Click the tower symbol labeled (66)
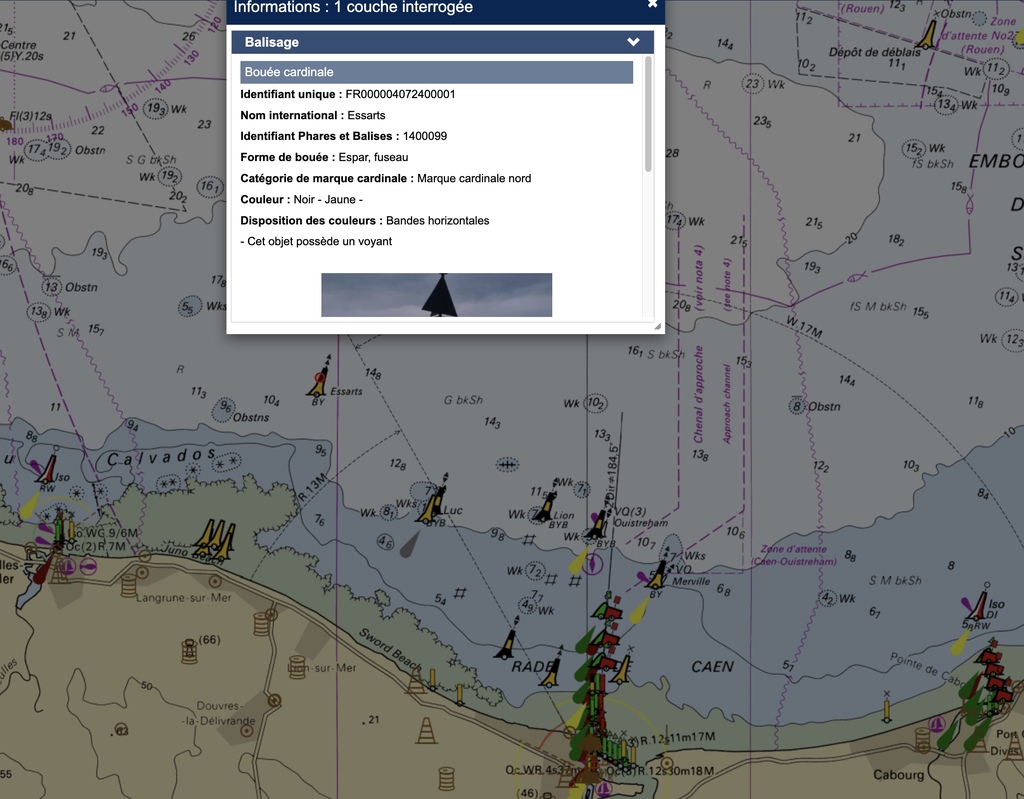1024x799 pixels. pyautogui.click(x=190, y=651)
